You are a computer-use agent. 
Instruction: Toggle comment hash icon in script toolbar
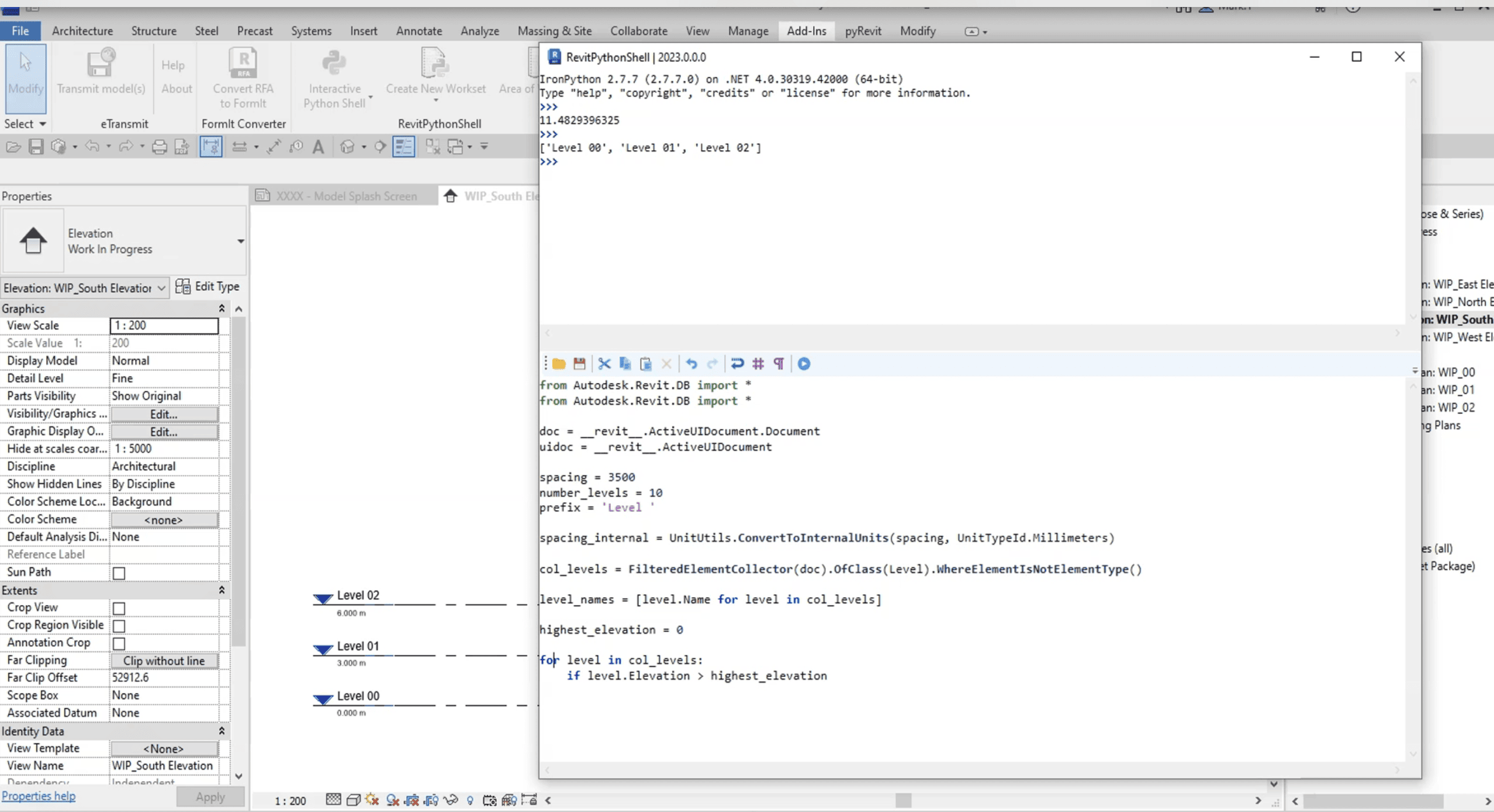click(758, 363)
